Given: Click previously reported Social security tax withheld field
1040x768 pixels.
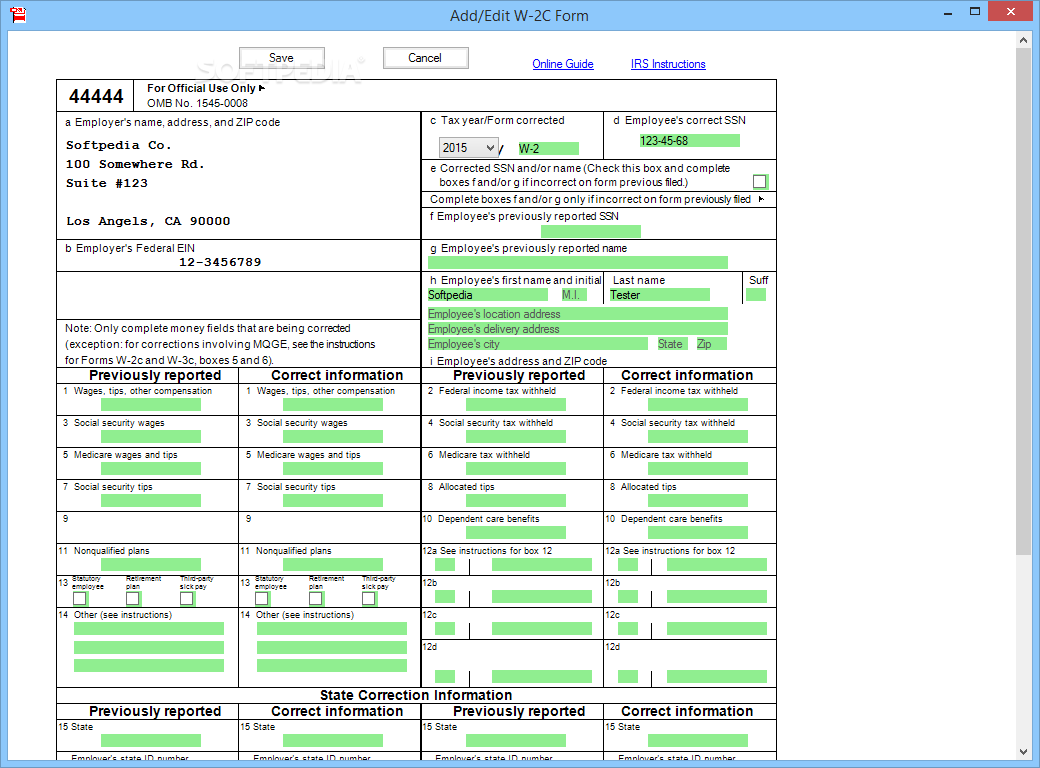Looking at the screenshot, I should [516, 436].
